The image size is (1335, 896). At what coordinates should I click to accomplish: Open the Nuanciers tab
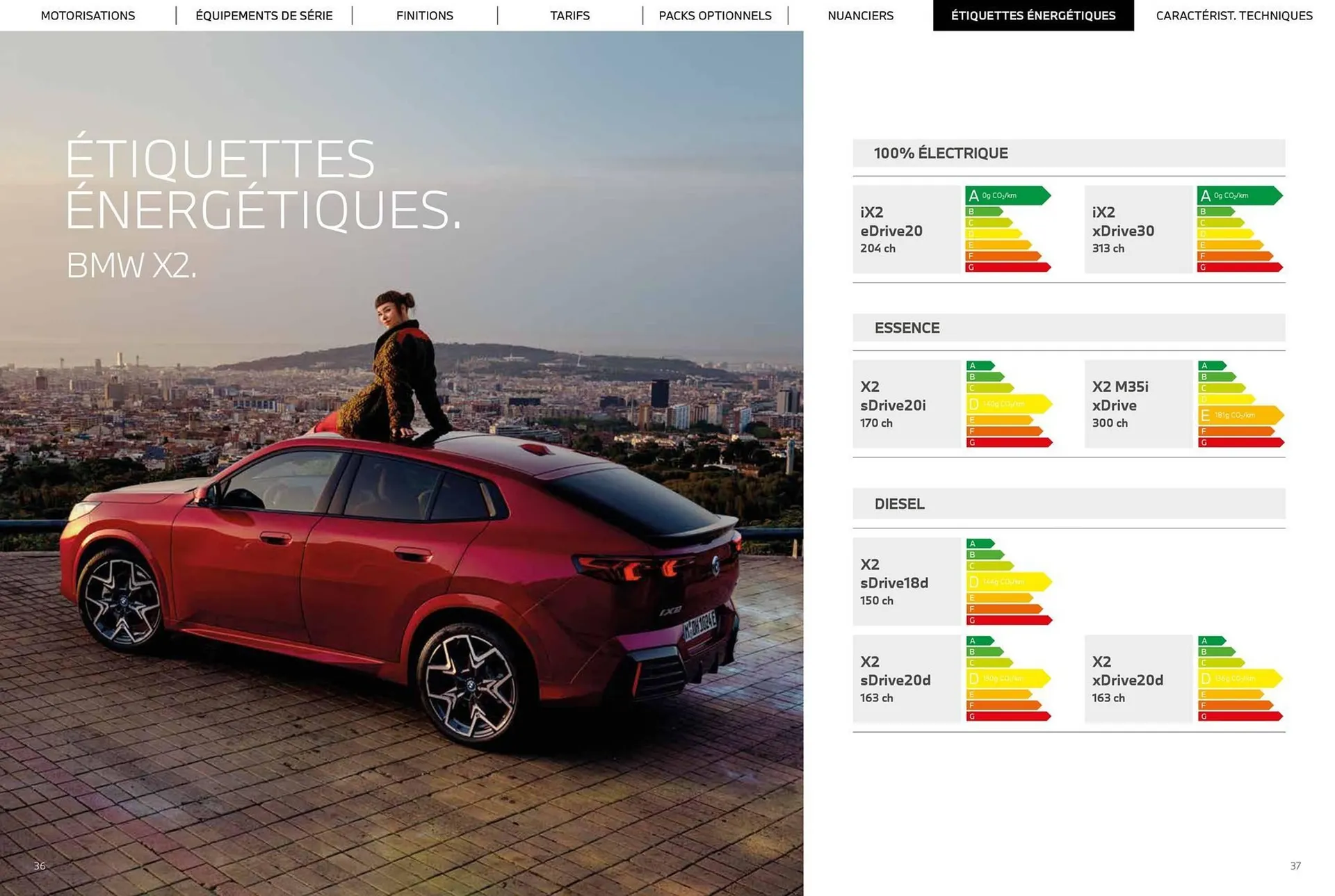pos(860,15)
